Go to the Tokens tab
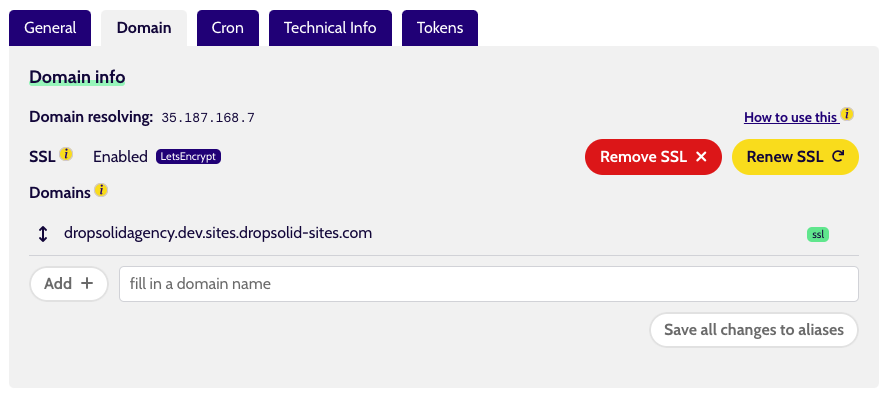The image size is (888, 394). (440, 28)
